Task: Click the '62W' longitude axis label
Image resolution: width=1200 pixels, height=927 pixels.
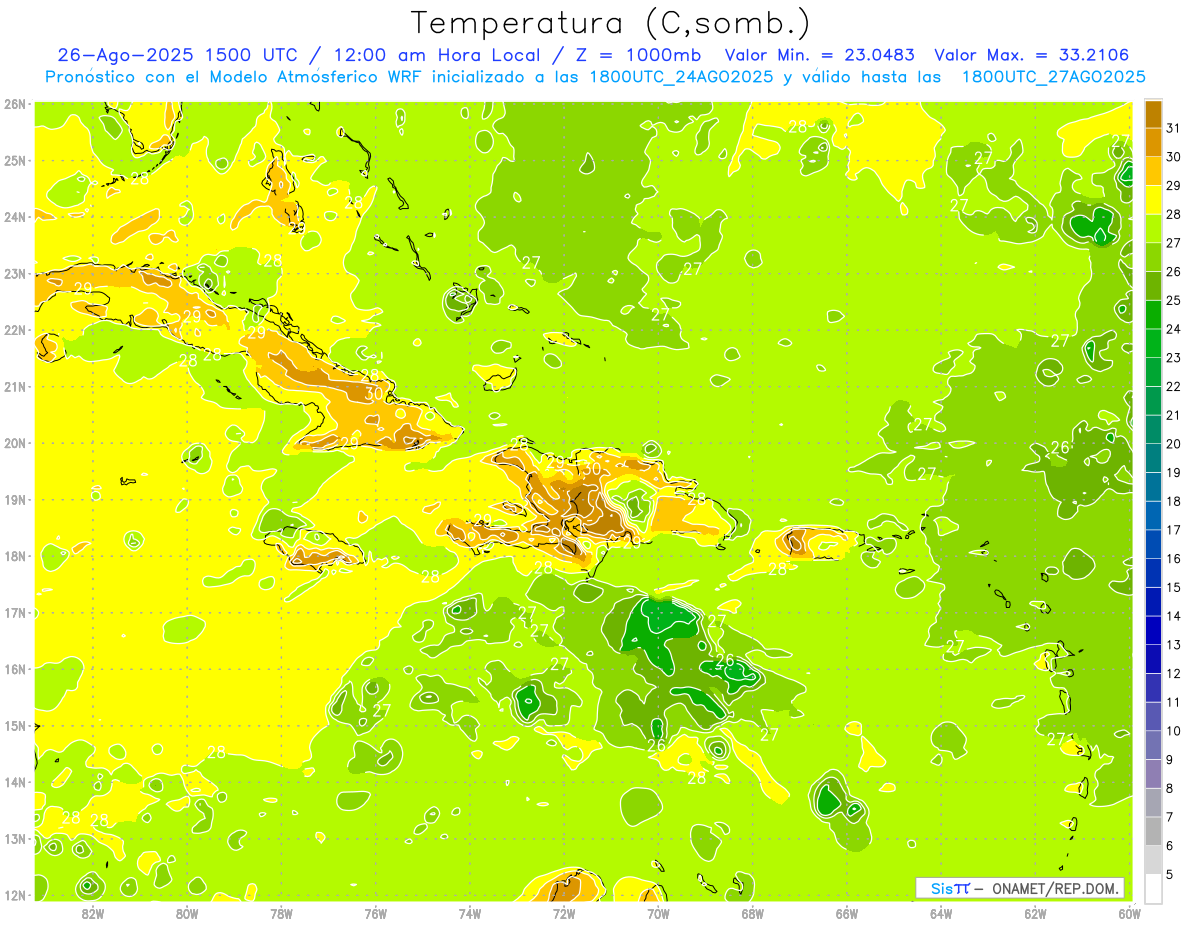Action: (x=1035, y=913)
